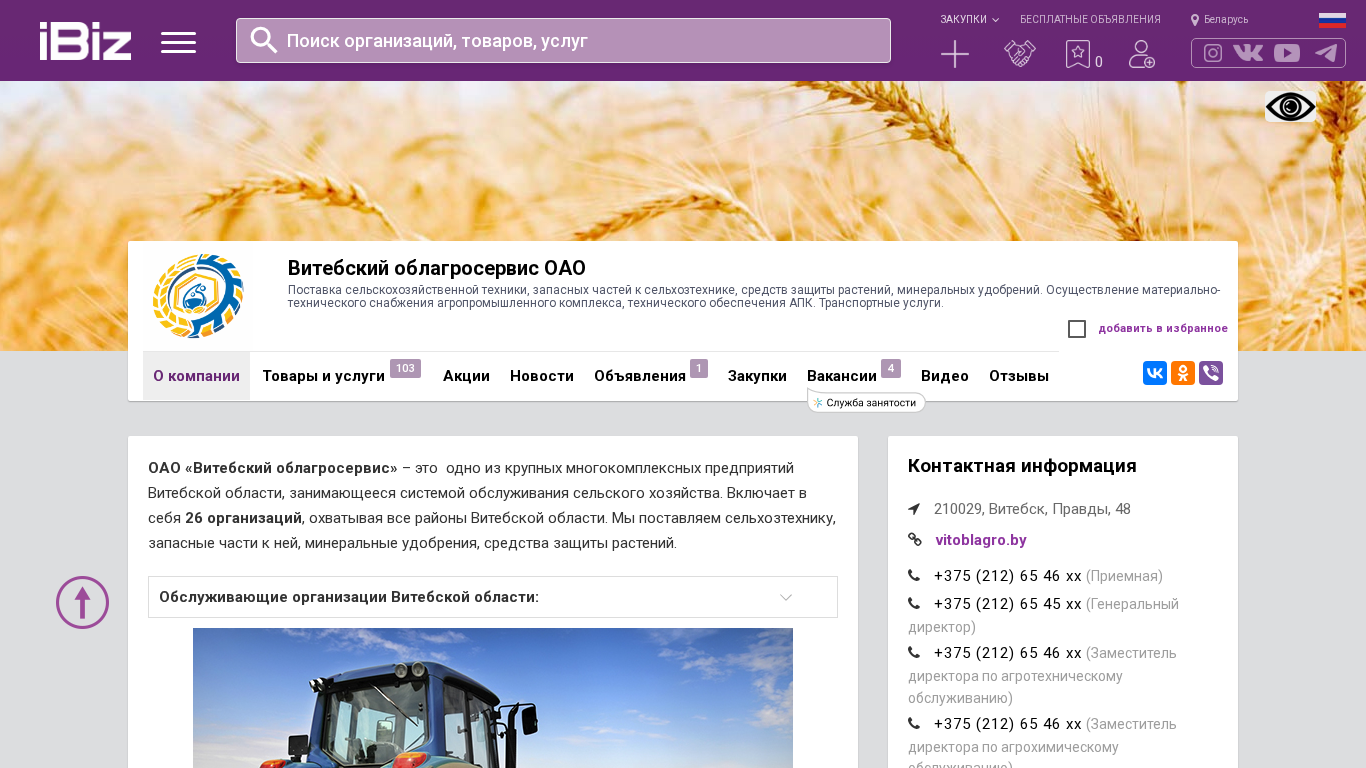Image resolution: width=1366 pixels, height=768 pixels.
Task: Click the plus add icon in header
Action: point(955,54)
